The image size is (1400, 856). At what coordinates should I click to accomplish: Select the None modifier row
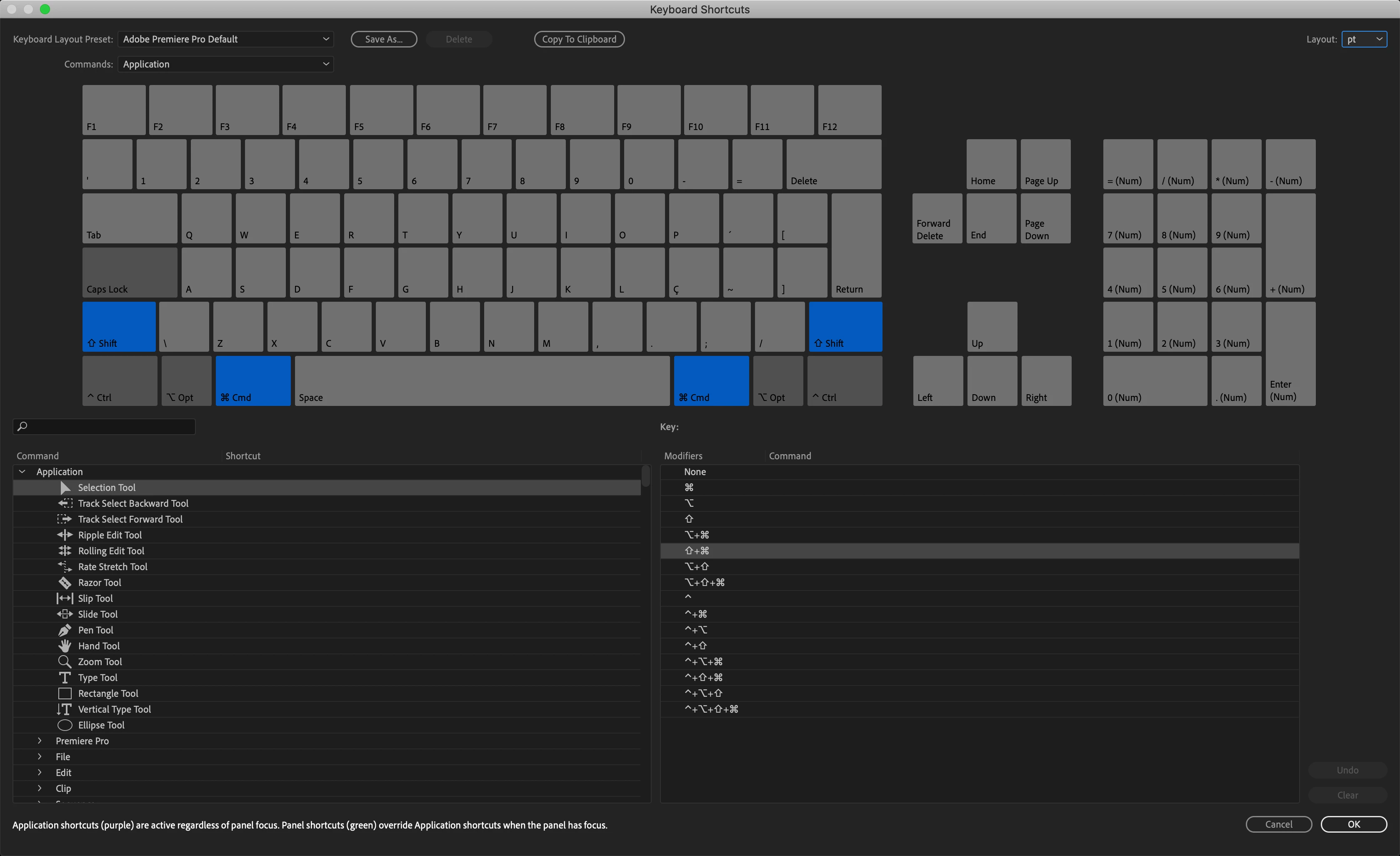(695, 472)
